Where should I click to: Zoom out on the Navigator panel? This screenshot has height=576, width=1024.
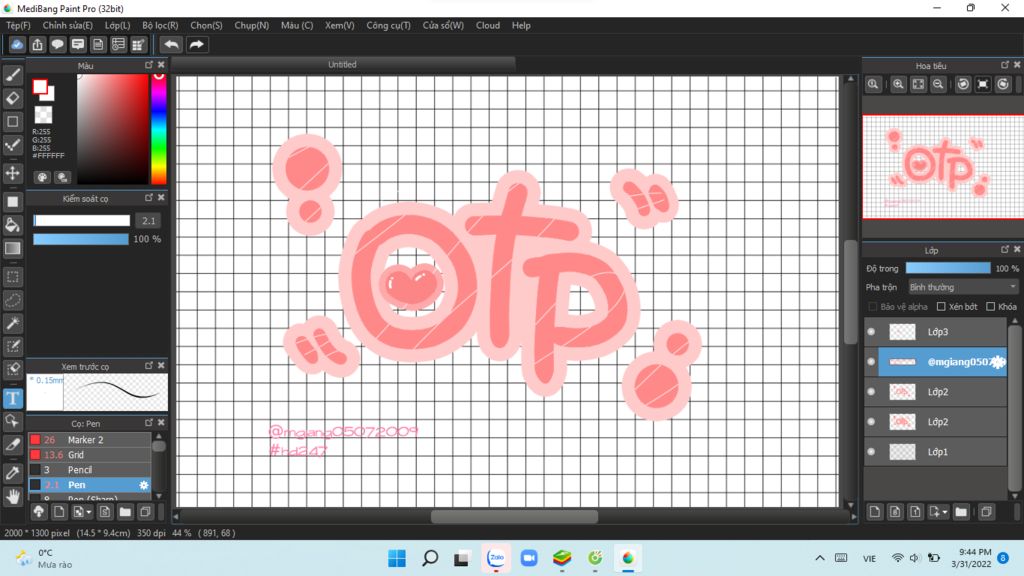tap(938, 84)
